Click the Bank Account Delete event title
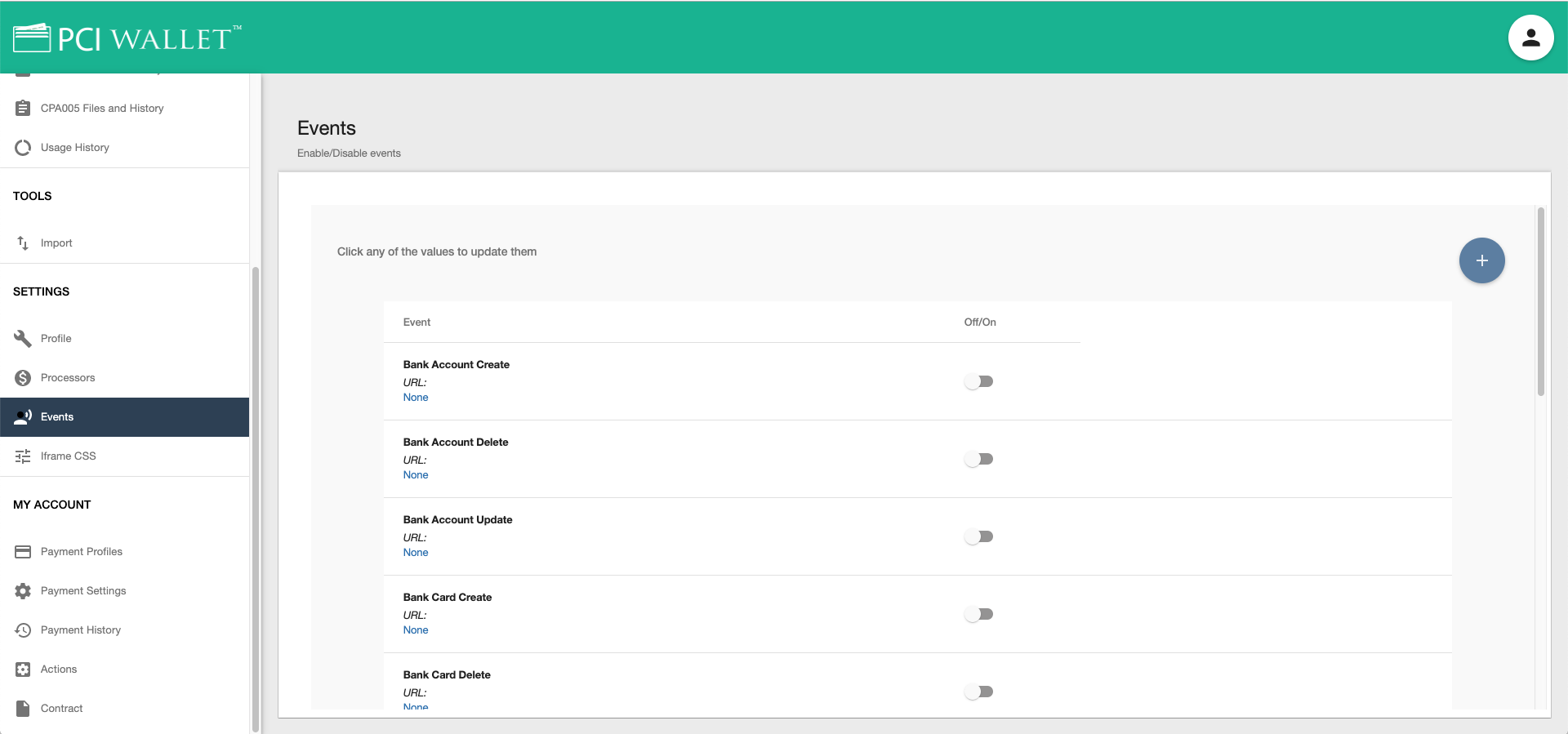This screenshot has width=1568, height=734. click(456, 442)
